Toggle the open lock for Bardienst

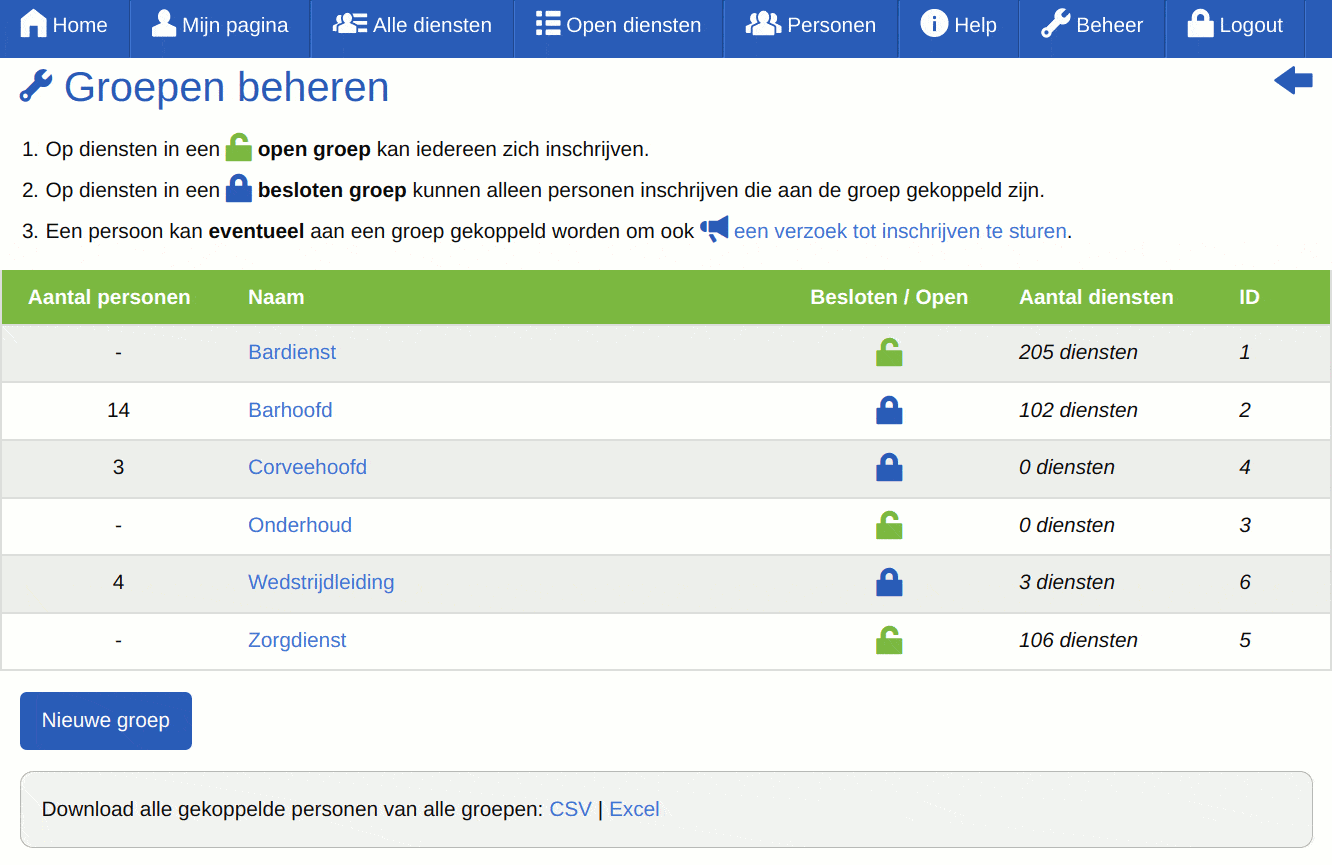pyautogui.click(x=889, y=352)
